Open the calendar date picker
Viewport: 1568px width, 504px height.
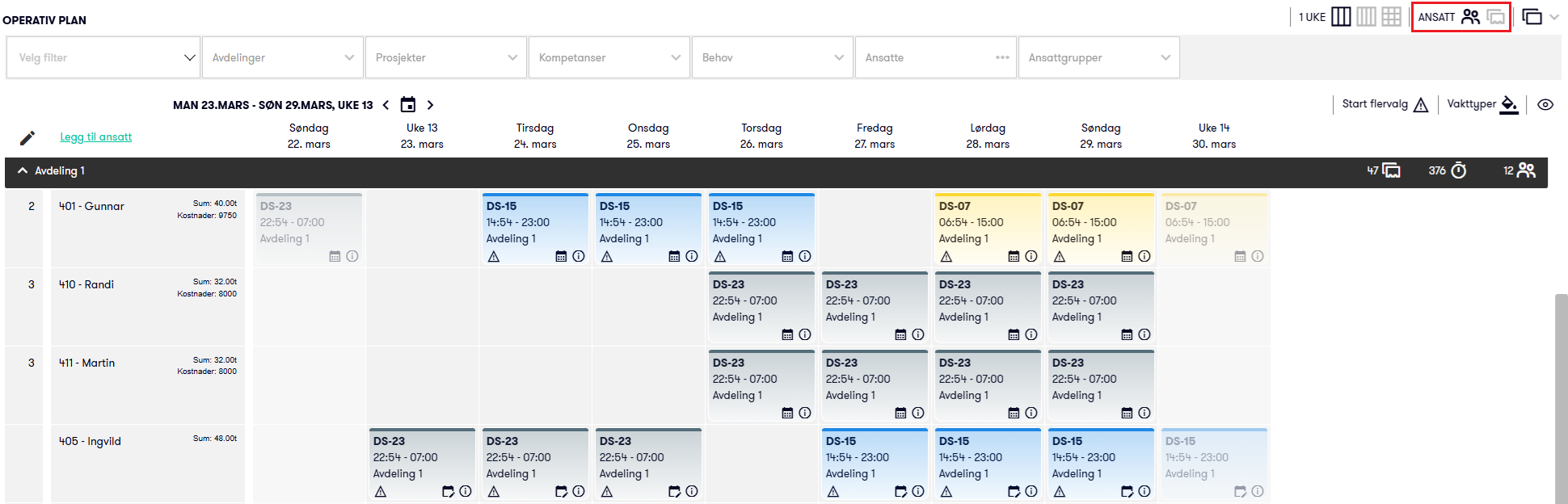click(408, 104)
